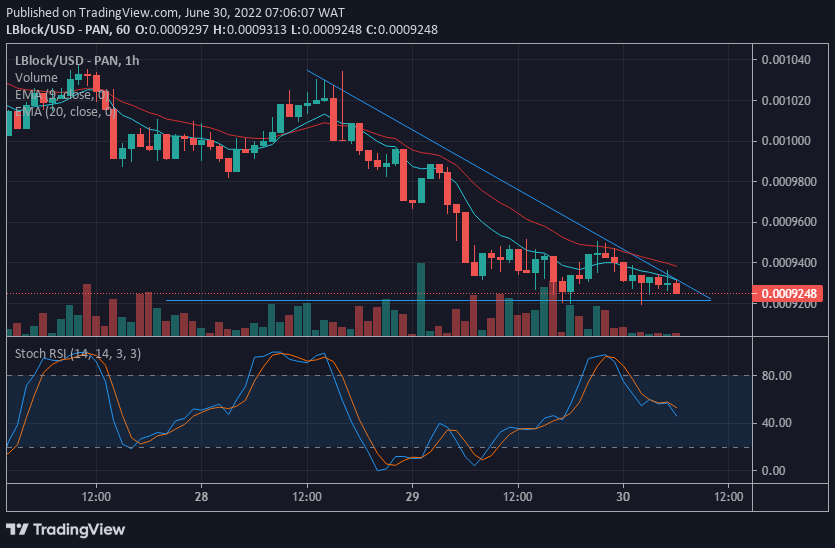Image resolution: width=835 pixels, height=548 pixels.
Task: Click the 0.001040 price axis value
Action: [786, 60]
